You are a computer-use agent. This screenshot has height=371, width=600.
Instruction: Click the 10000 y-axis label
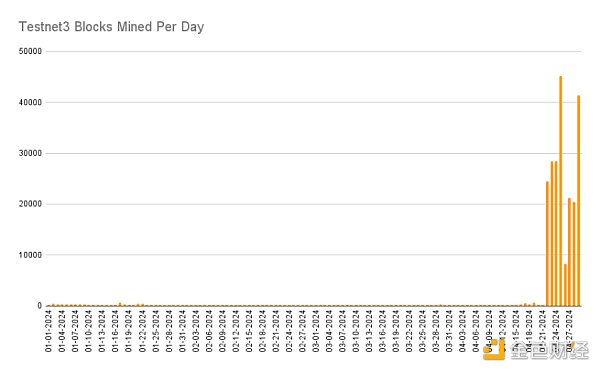coord(30,255)
